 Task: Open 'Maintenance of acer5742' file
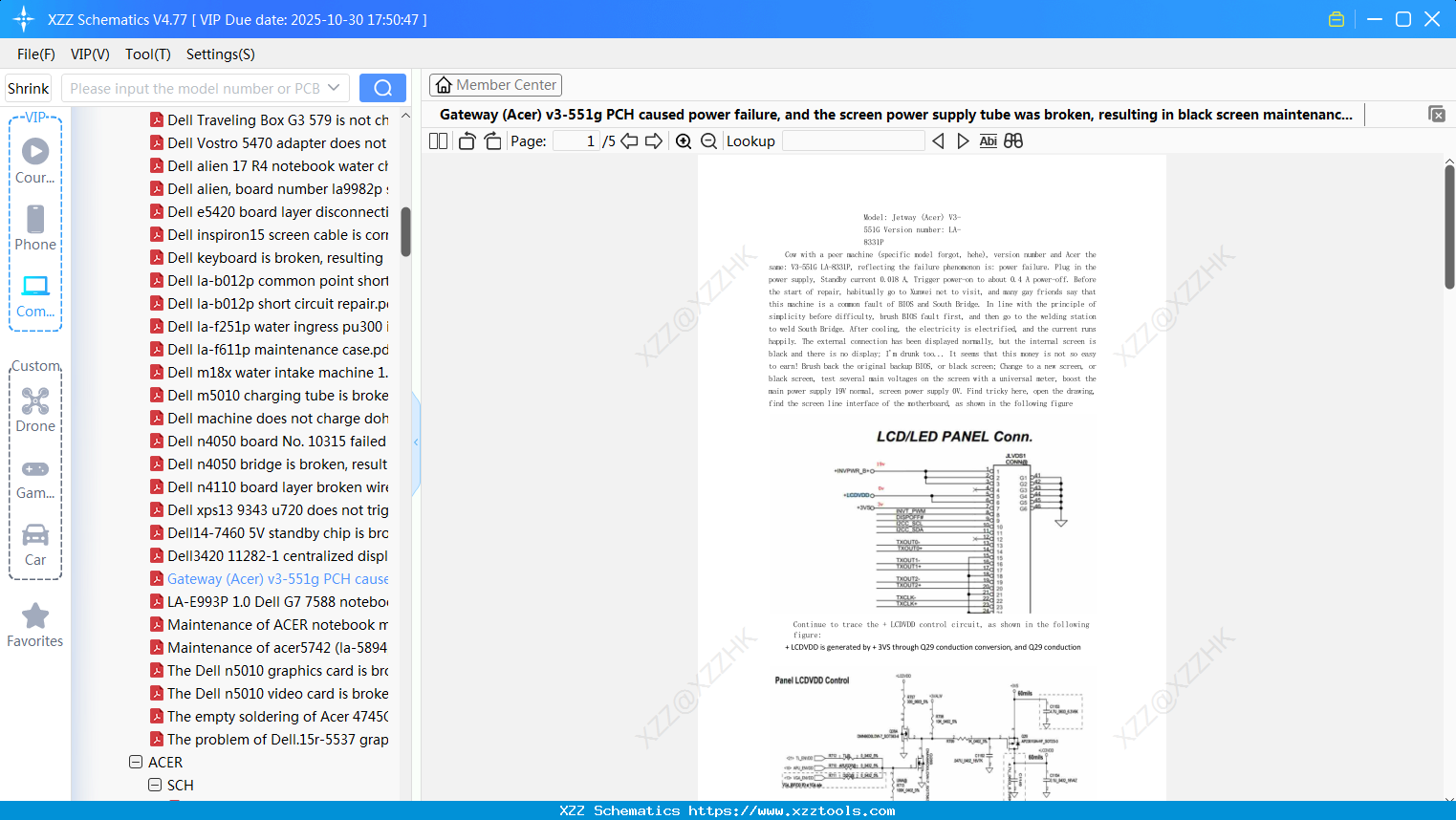click(277, 647)
